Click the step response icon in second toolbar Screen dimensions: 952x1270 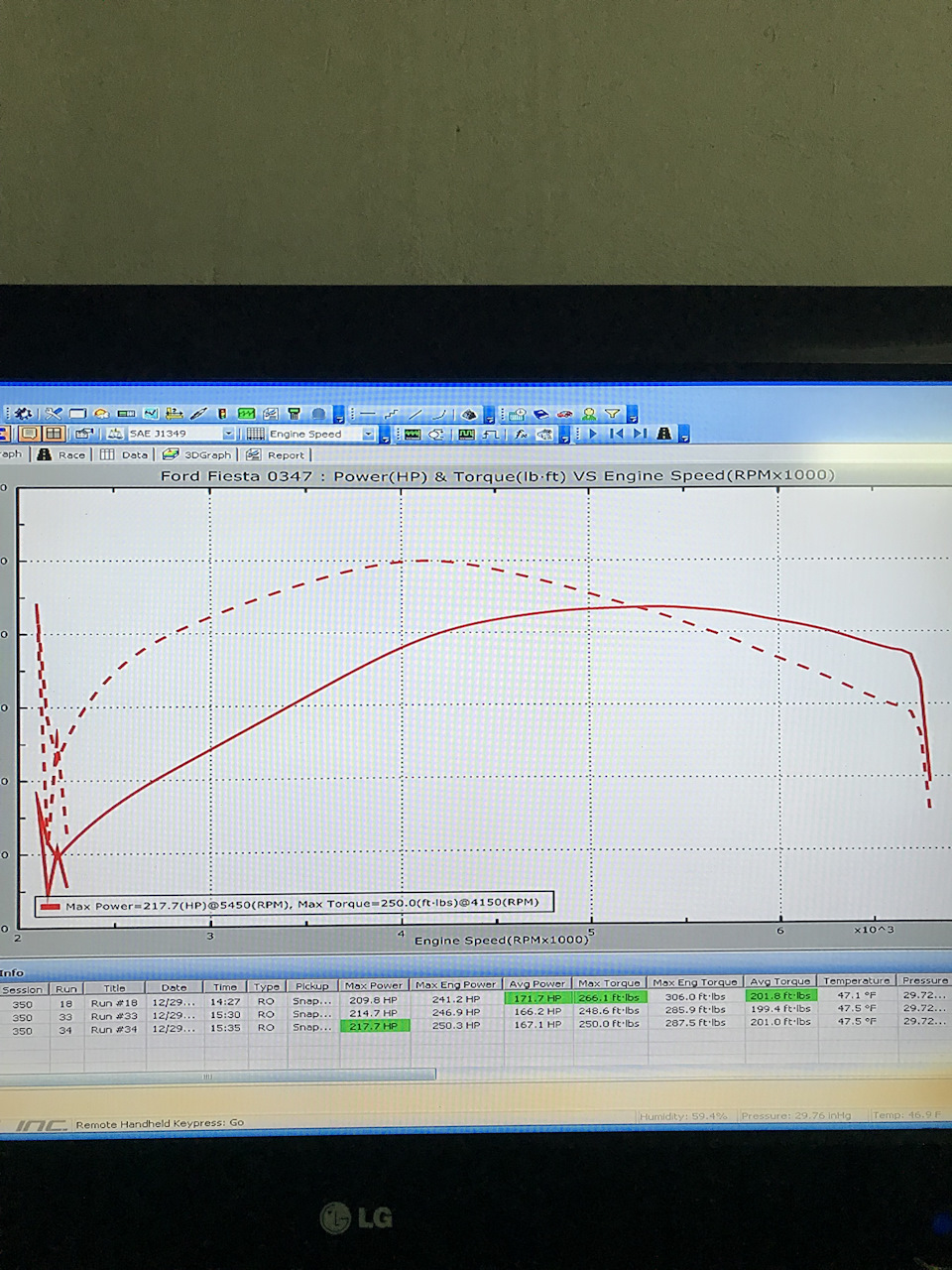click(491, 435)
